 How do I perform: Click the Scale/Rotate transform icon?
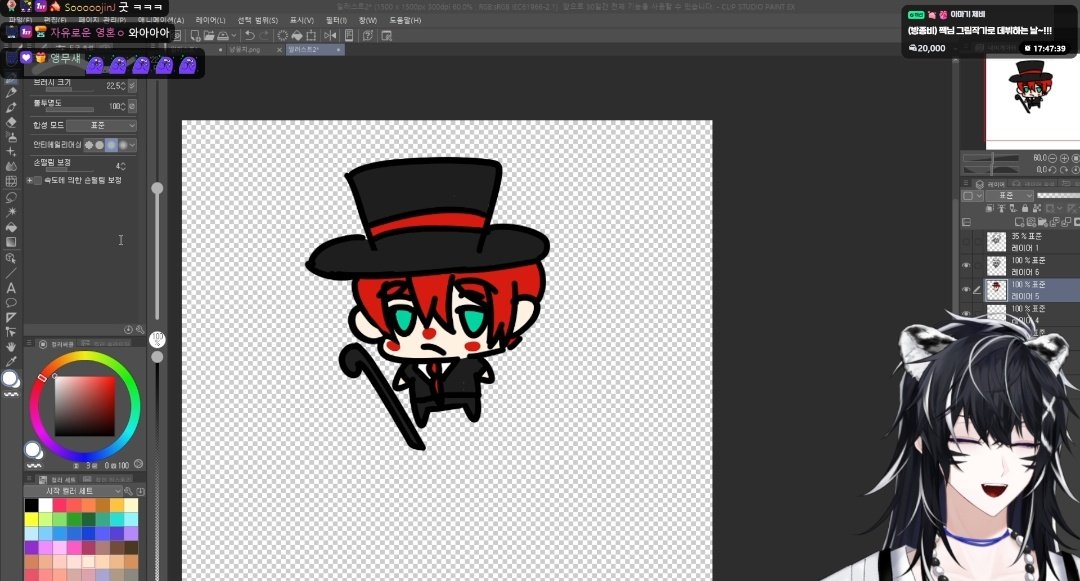coord(311,35)
